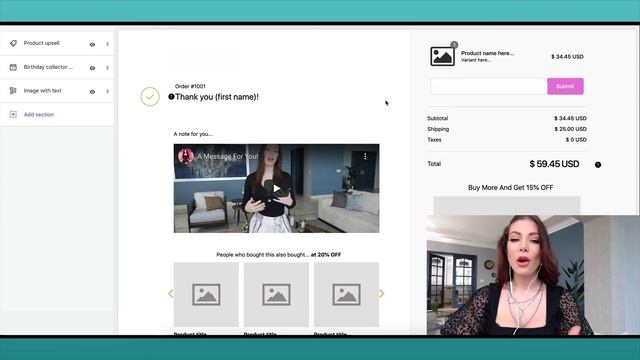Click the Product upsell tag icon
Viewport: 640px width, 360px height.
coord(13,43)
